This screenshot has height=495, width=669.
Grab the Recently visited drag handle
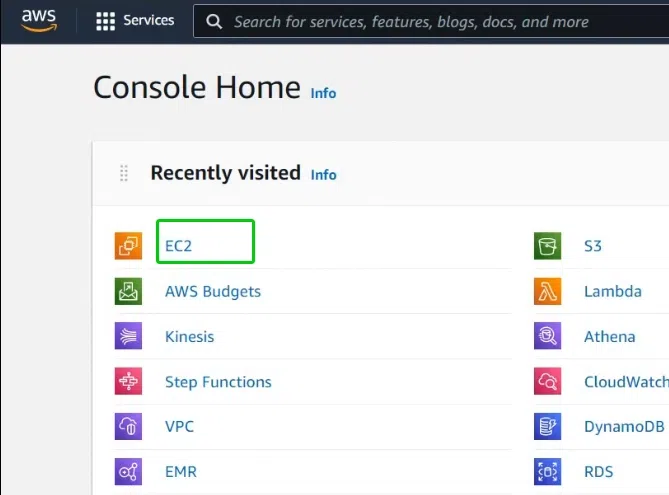coord(124,173)
